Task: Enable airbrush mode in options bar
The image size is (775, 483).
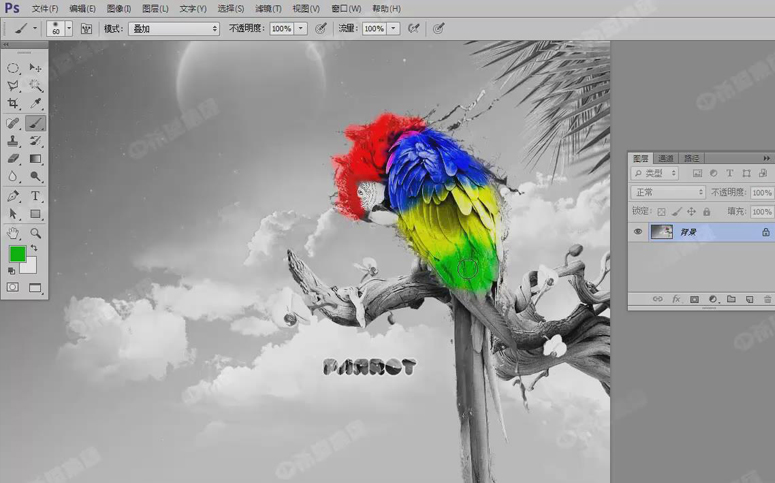Action: [x=413, y=29]
